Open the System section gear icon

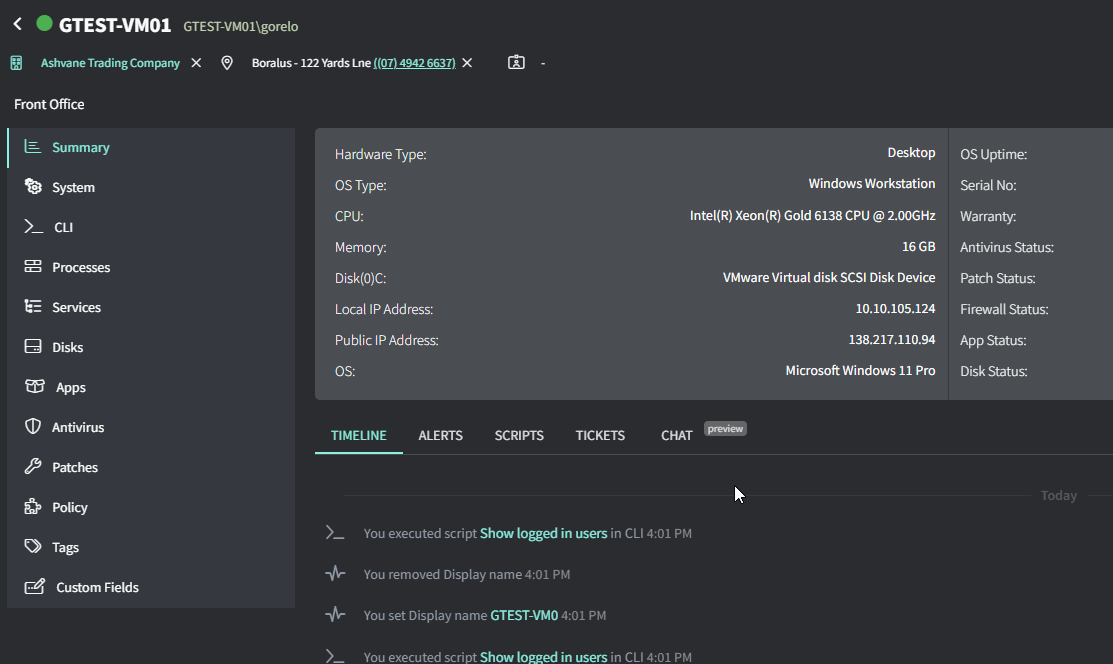(x=33, y=187)
